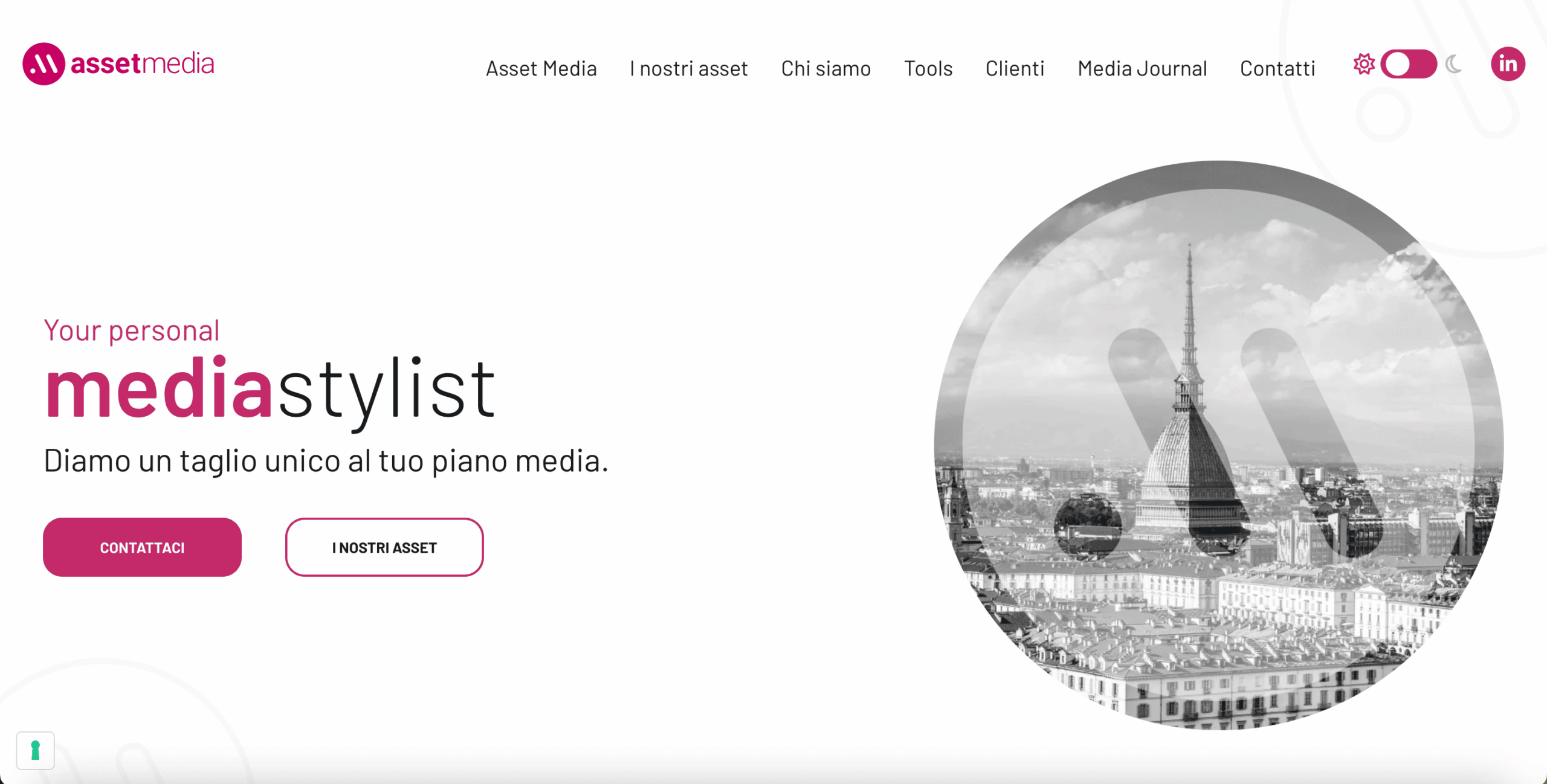Open the Clienti navigation link

[x=1015, y=69]
